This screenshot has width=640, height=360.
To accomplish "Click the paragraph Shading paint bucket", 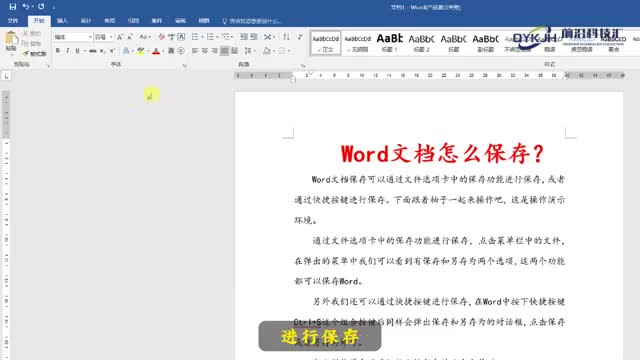I will coord(267,51).
